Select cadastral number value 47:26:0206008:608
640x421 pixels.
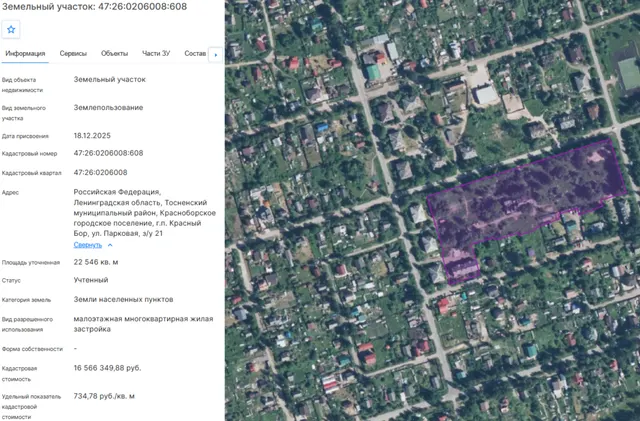108,153
